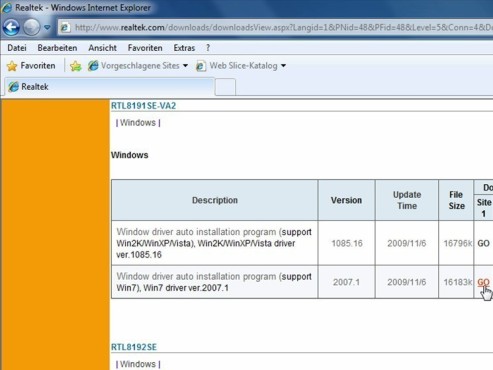
Task: Expand Vorgeschlagene Sites dropdown arrow
Action: [x=185, y=66]
